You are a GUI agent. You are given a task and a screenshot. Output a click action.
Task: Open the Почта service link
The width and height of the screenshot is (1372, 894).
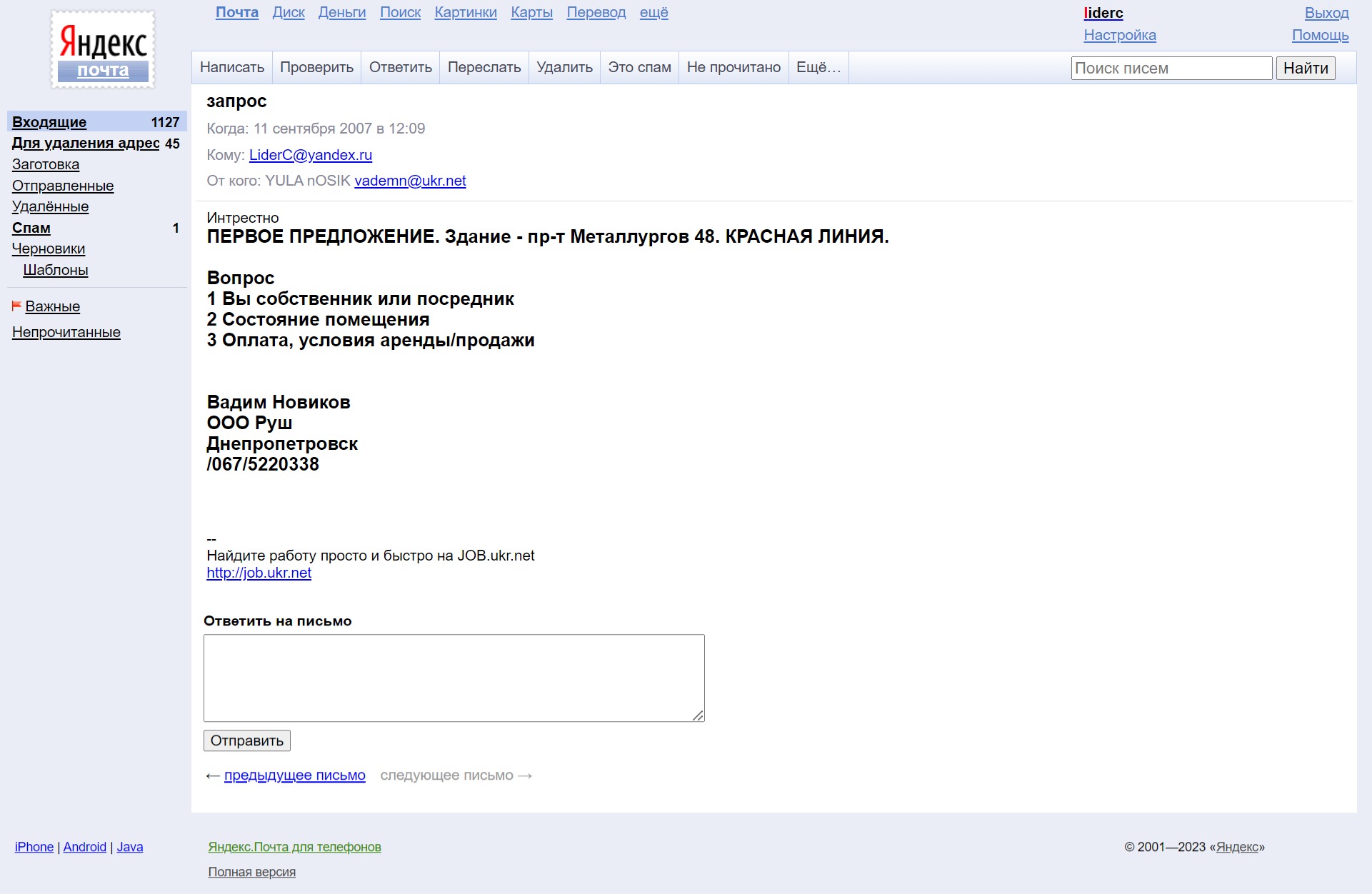(x=237, y=12)
